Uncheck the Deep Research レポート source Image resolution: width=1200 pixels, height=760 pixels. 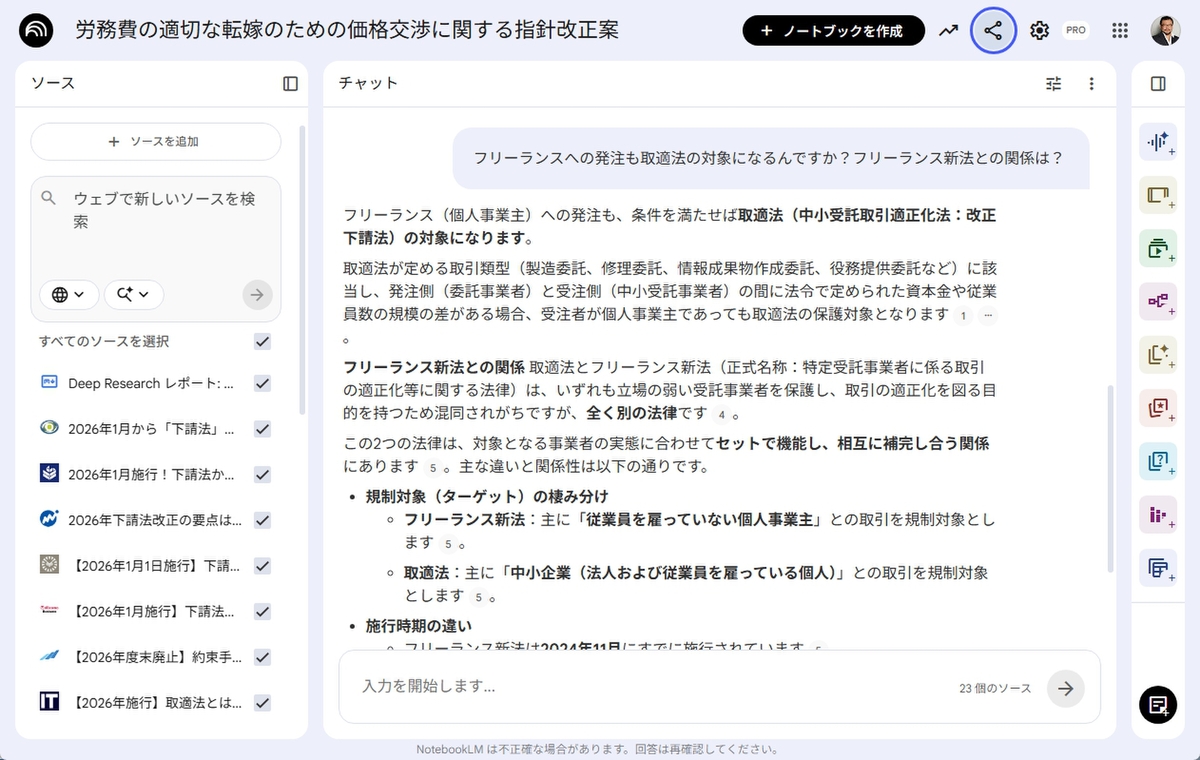[263, 383]
